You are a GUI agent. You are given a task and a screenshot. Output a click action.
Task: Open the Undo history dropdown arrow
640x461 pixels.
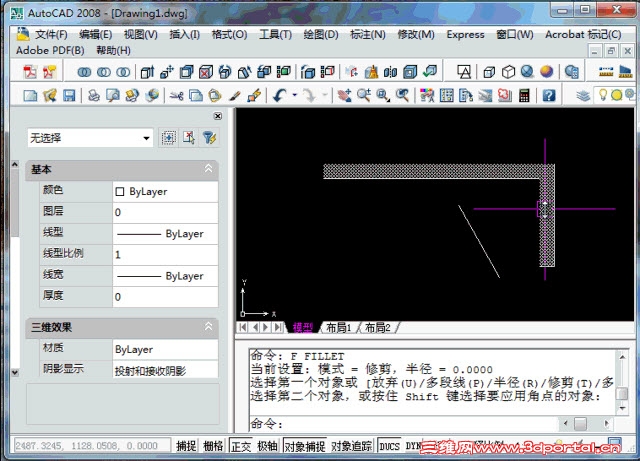point(295,95)
